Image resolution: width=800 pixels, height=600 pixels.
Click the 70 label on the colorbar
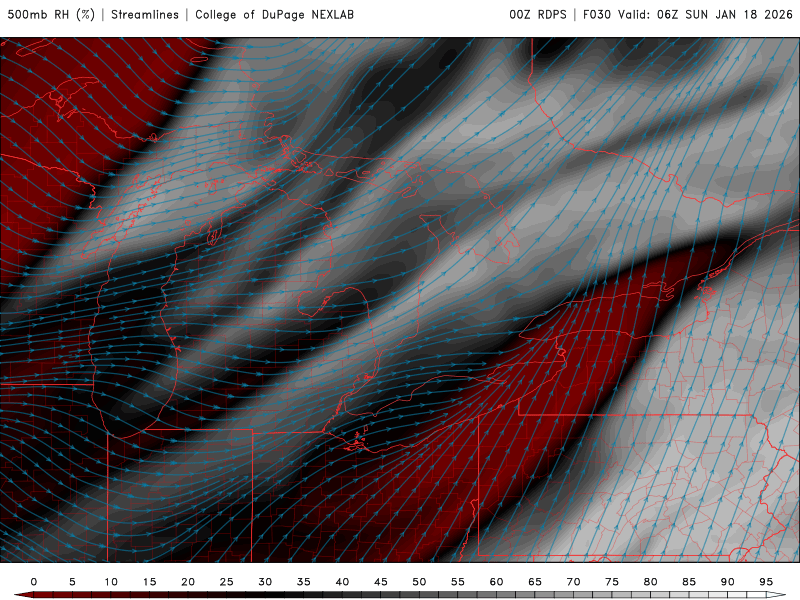(573, 582)
